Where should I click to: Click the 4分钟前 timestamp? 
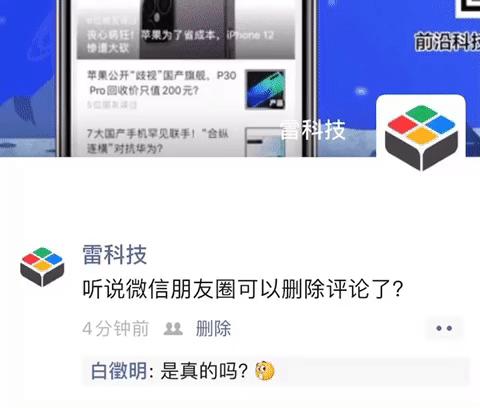pos(115,329)
